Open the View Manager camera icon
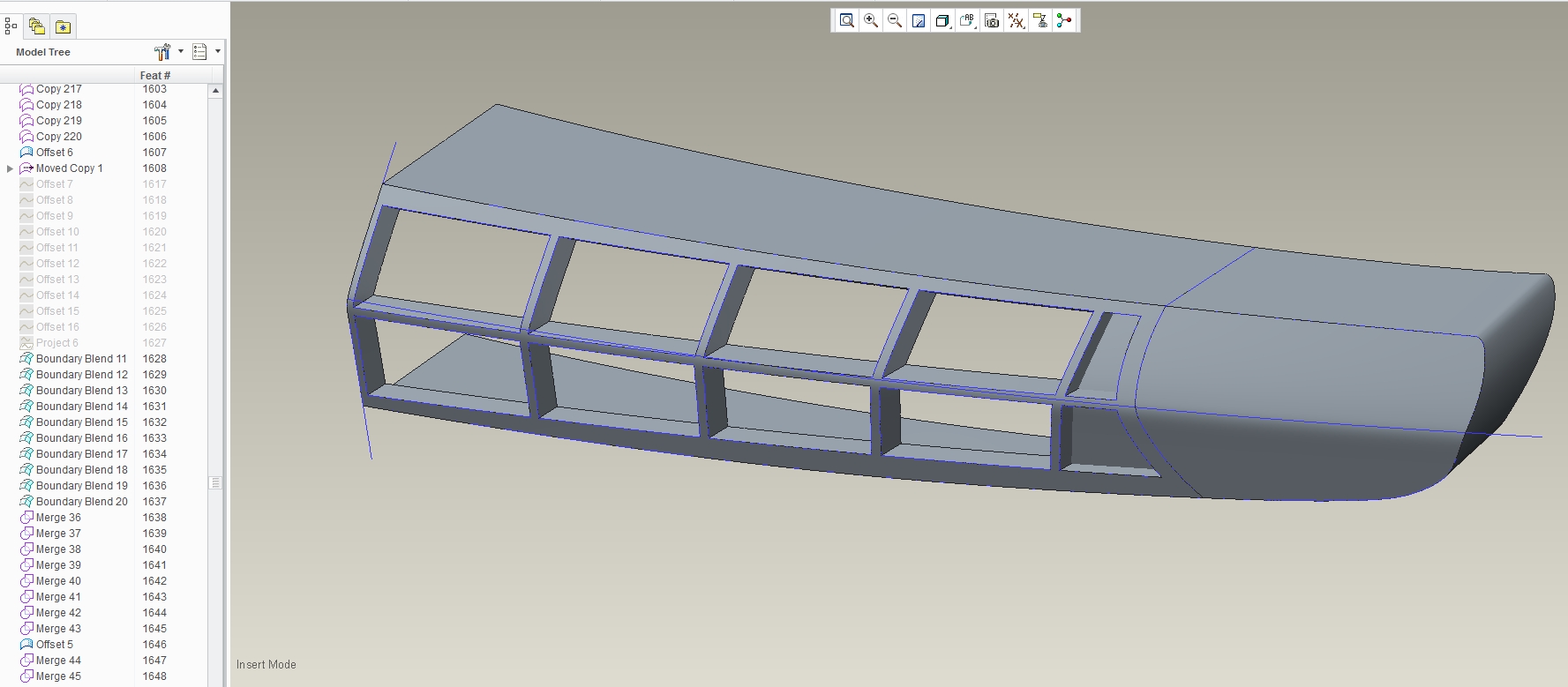This screenshot has height=687, width=1568. [x=992, y=20]
